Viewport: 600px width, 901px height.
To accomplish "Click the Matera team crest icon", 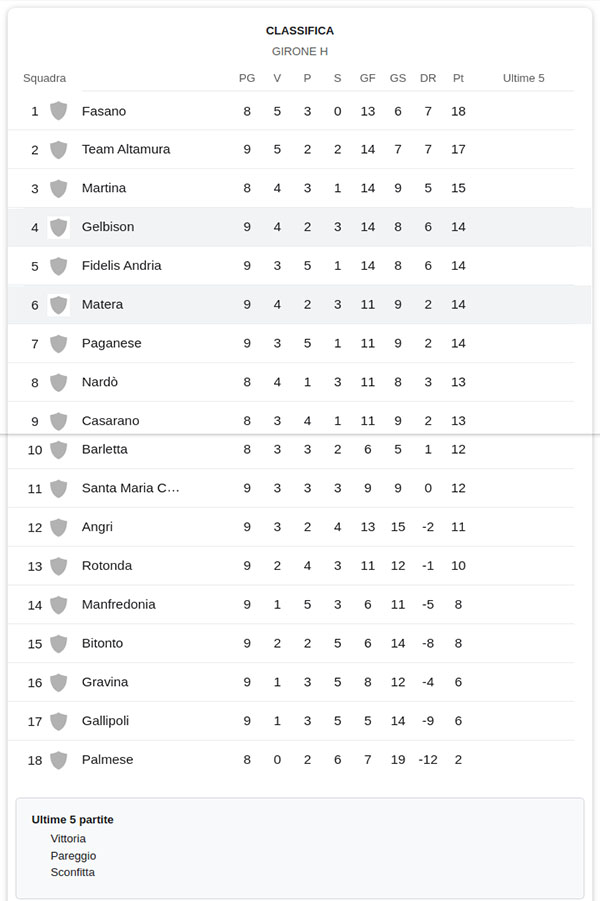I will coord(59,305).
